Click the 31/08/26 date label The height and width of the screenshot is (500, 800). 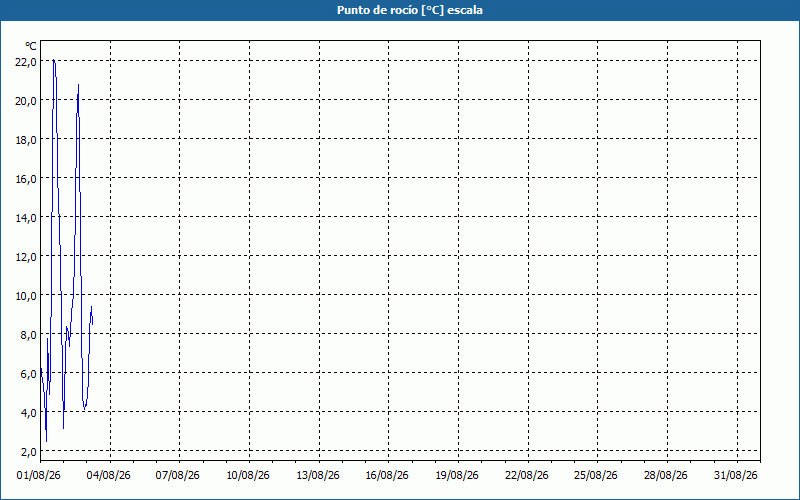[x=736, y=476]
